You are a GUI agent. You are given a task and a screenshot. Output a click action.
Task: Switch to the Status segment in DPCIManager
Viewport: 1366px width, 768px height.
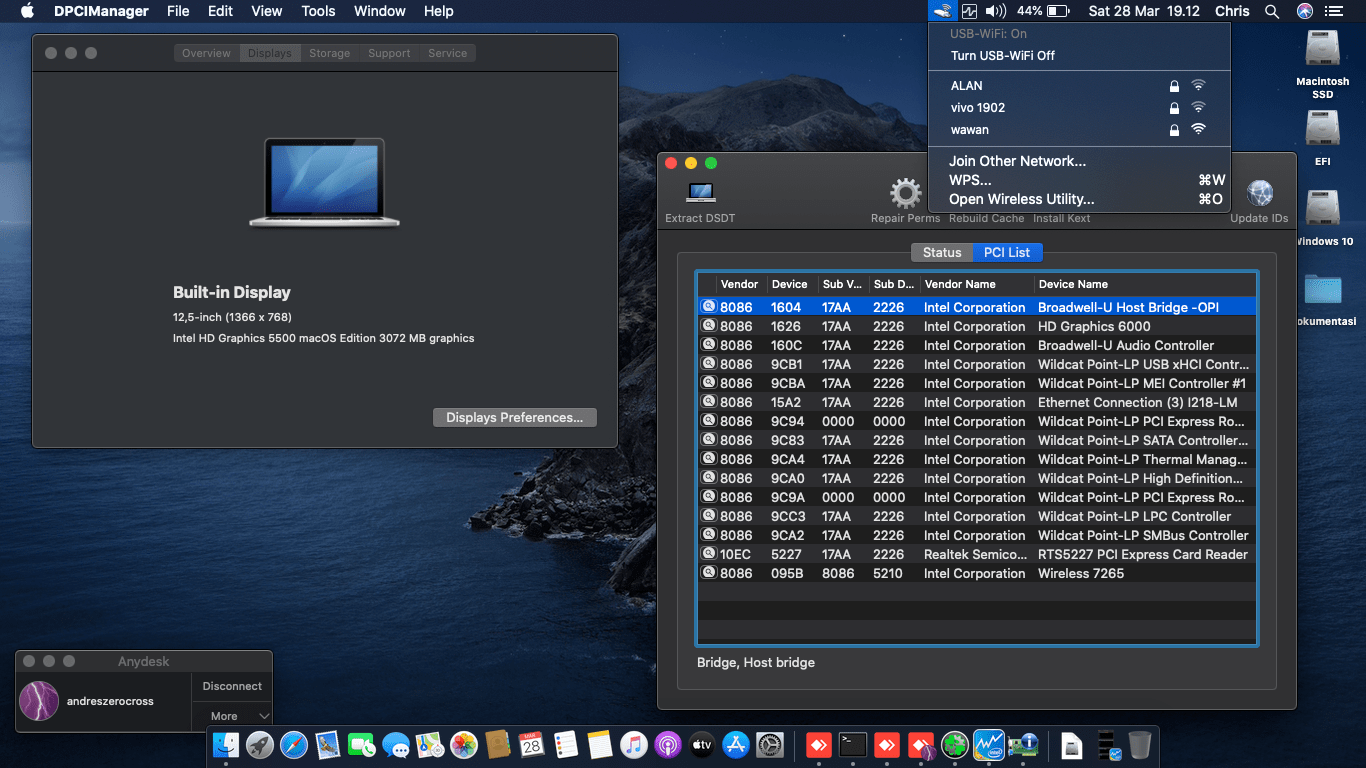click(941, 253)
